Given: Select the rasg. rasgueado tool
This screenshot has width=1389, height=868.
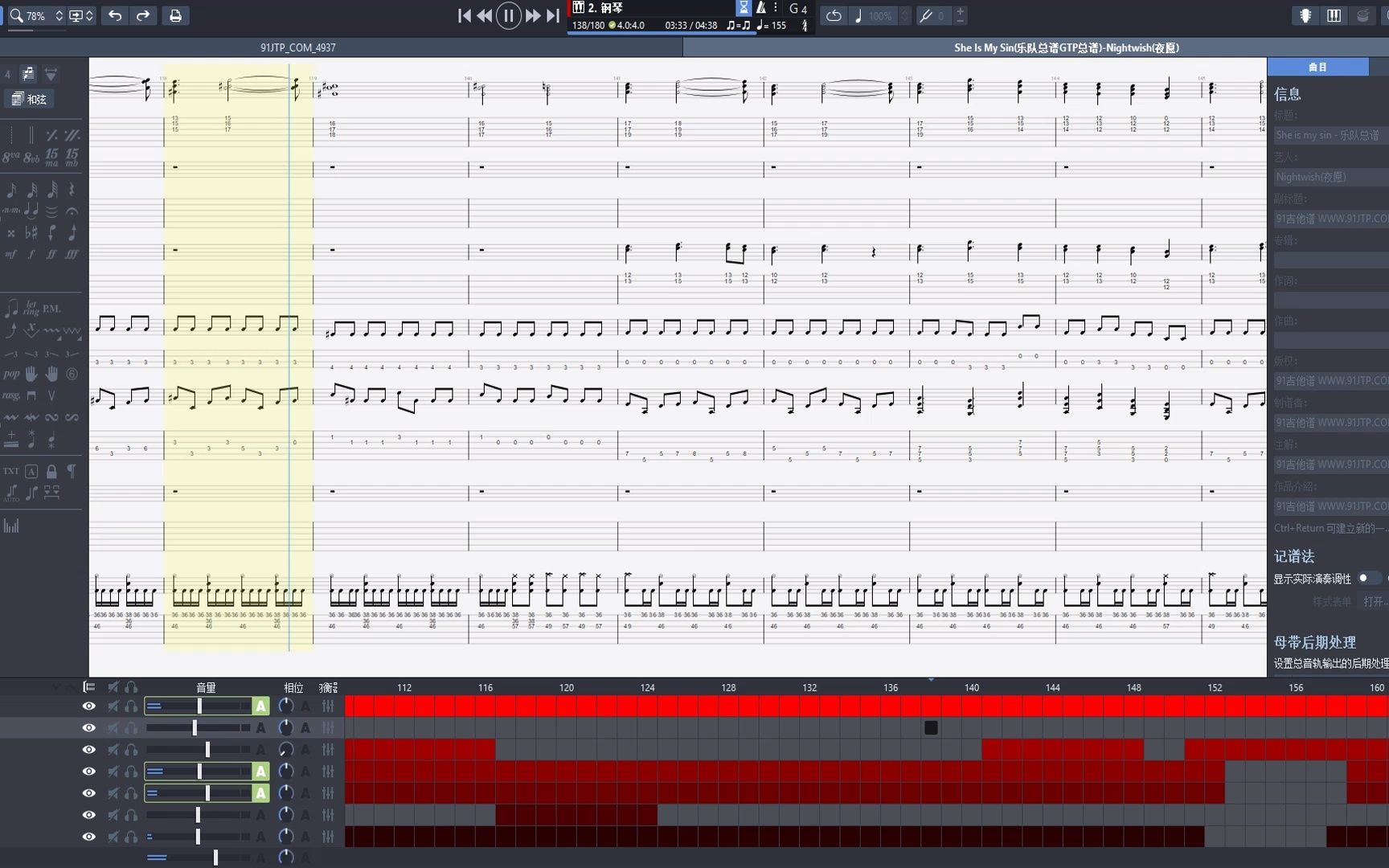Looking at the screenshot, I should coord(11,395).
